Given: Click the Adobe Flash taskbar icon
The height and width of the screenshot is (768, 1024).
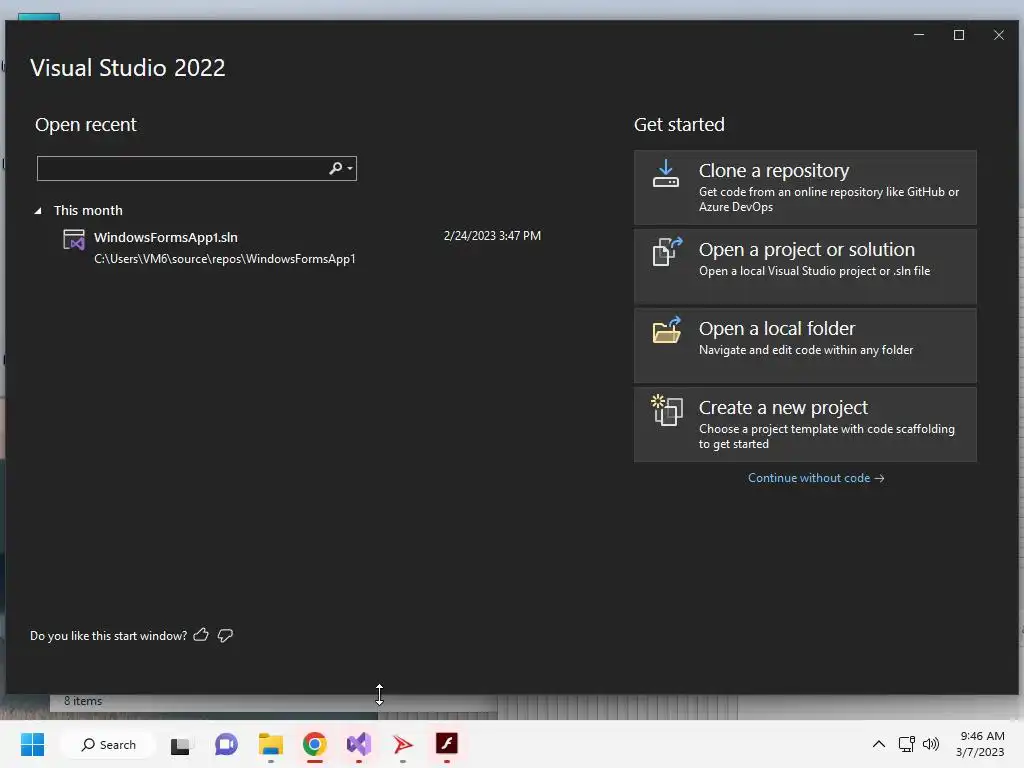Looking at the screenshot, I should [447, 743].
